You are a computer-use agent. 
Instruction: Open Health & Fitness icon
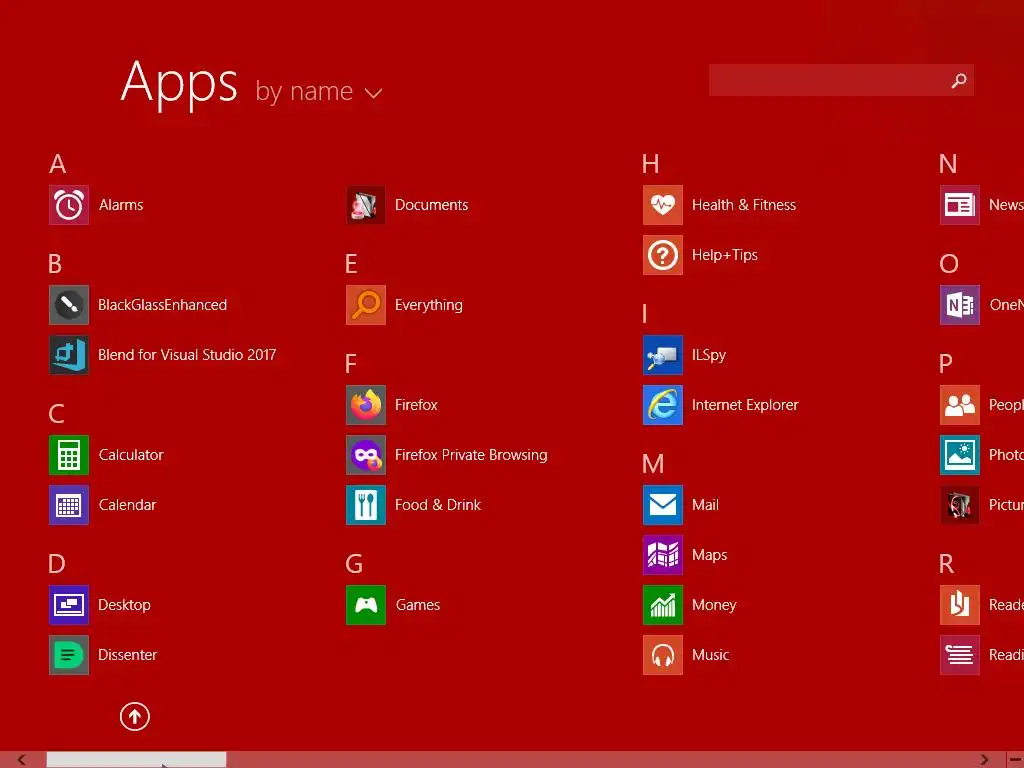pos(663,205)
